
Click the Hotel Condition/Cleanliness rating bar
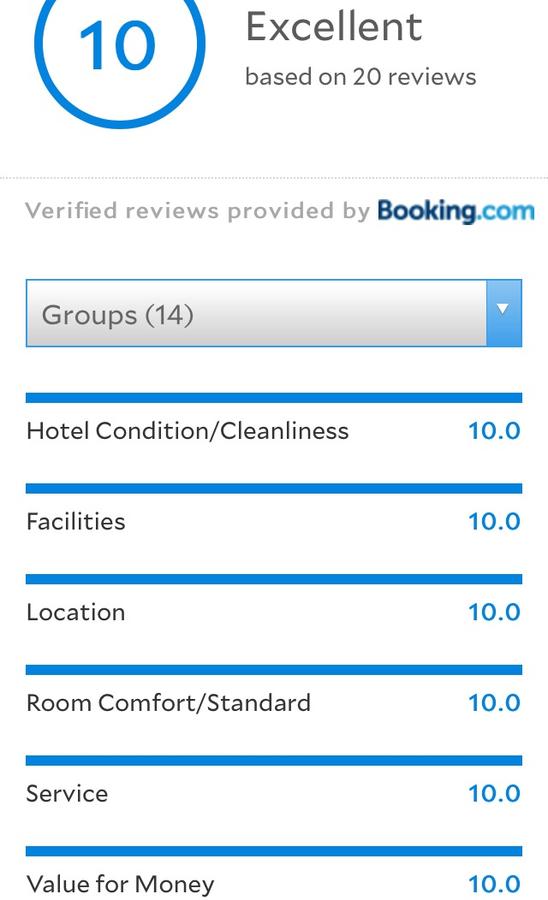pos(274,398)
